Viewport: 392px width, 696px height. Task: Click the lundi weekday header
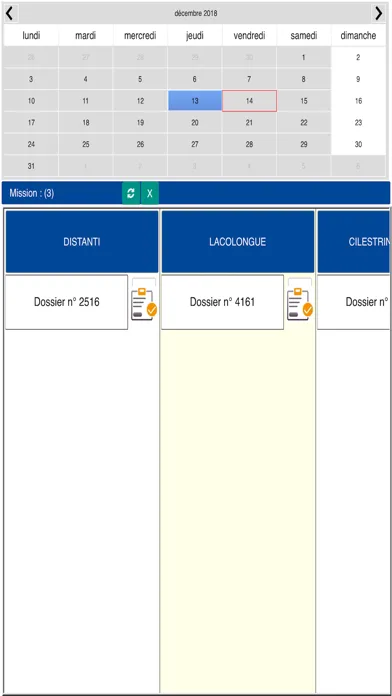coord(31,36)
